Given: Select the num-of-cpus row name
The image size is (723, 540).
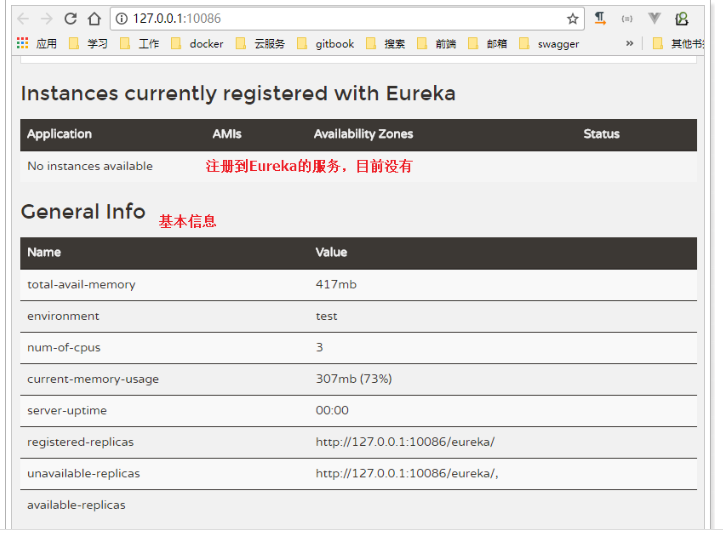Looking at the screenshot, I should pyautogui.click(x=64, y=348).
